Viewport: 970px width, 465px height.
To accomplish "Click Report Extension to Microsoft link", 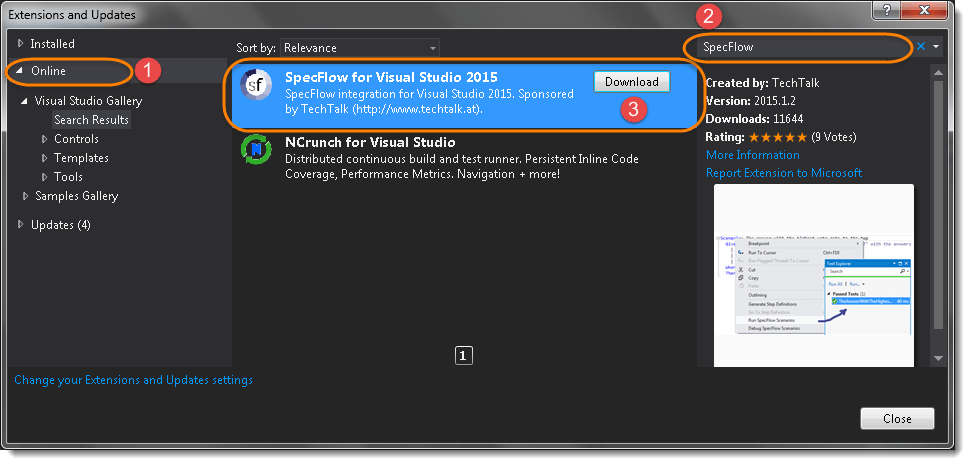I will tap(784, 173).
